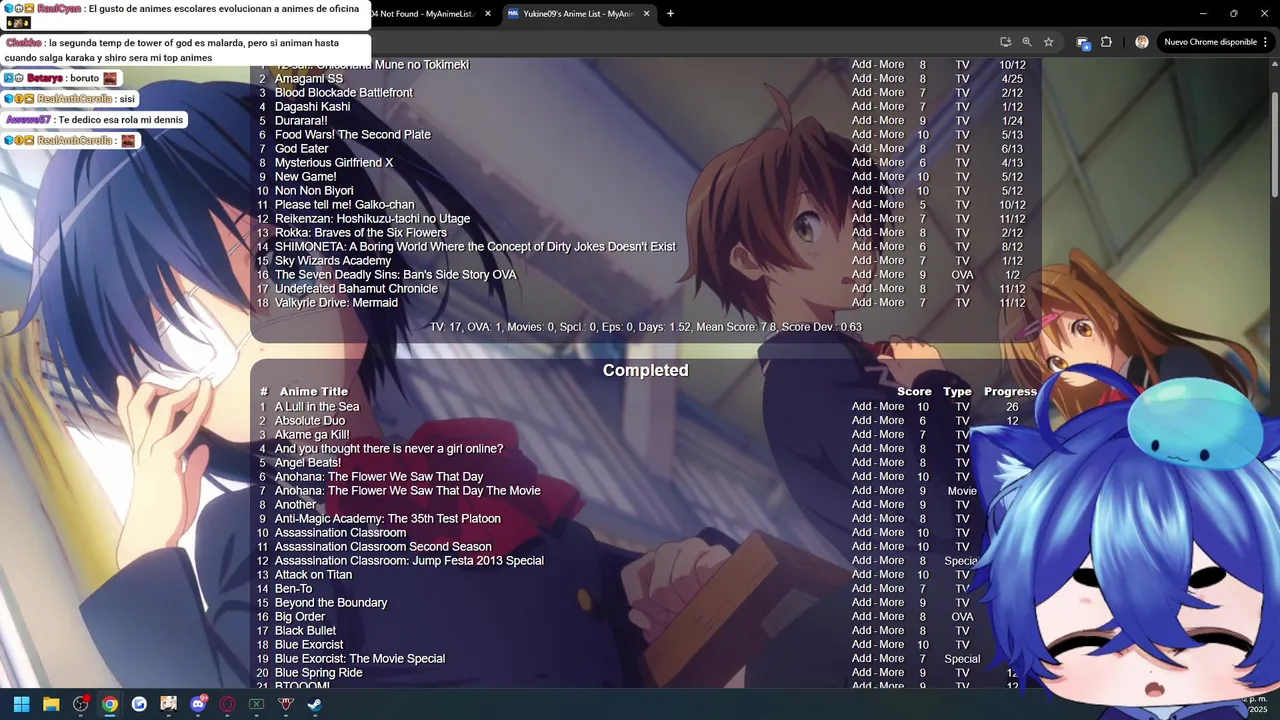The image size is (1280, 720).
Task: Open Undefeated Bahamut Chronicle
Action: tap(356, 289)
